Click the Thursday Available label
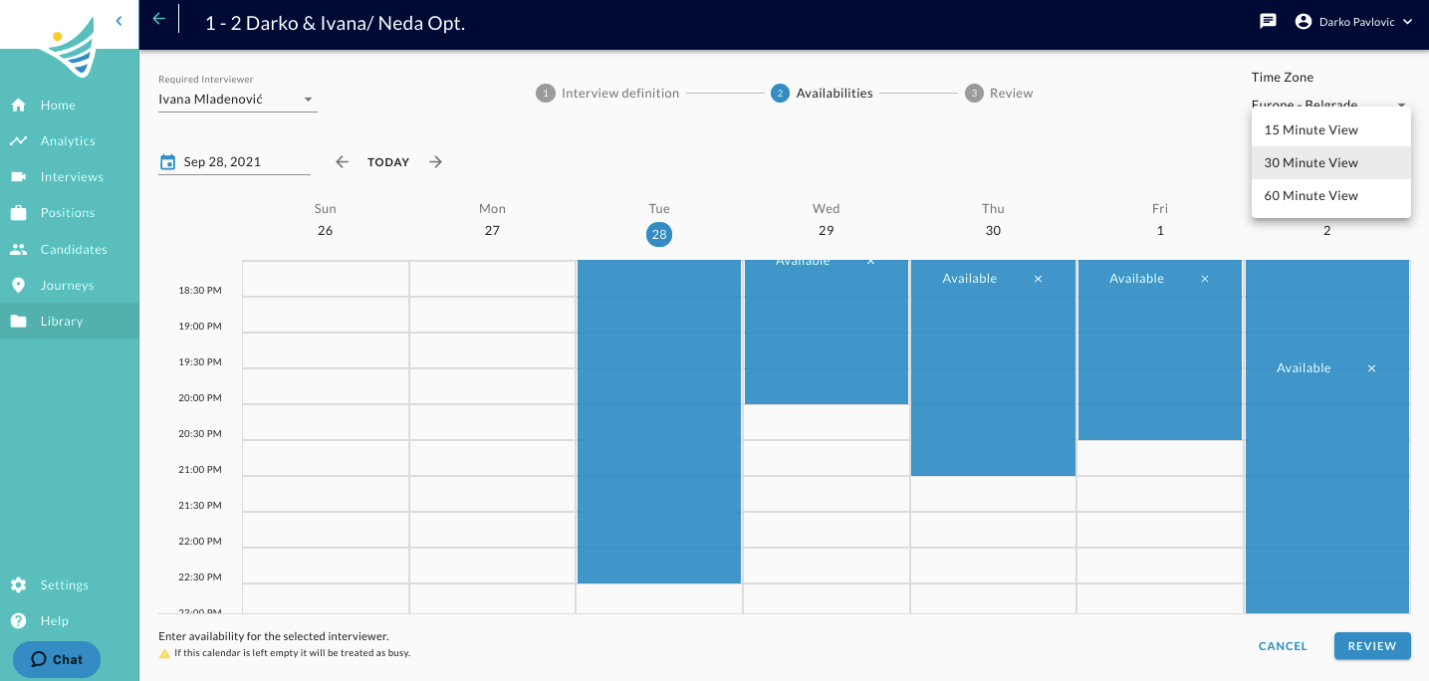Image resolution: width=1429 pixels, height=681 pixels. pyautogui.click(x=969, y=279)
